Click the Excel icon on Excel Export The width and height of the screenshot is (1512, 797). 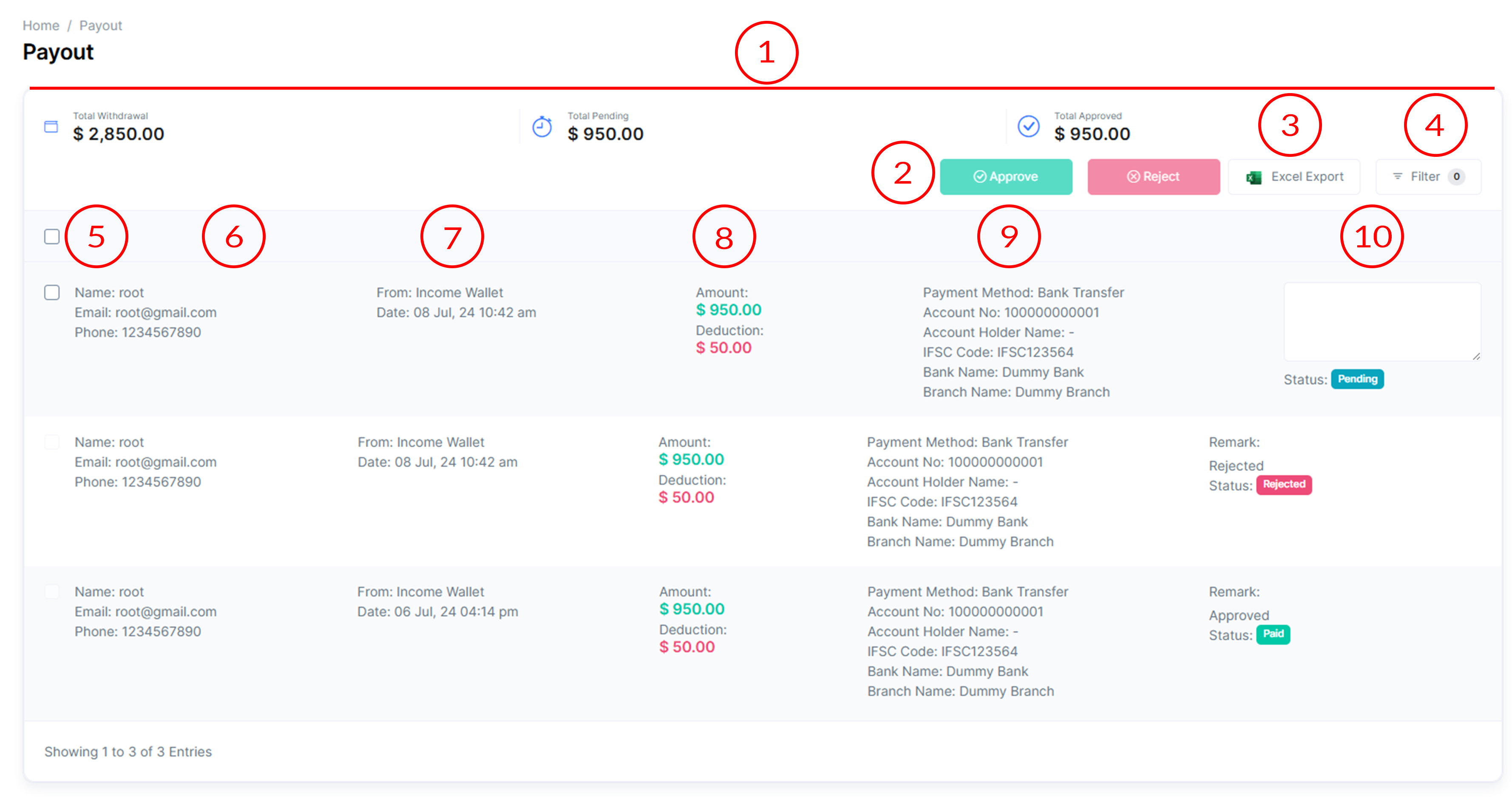pyautogui.click(x=1254, y=177)
